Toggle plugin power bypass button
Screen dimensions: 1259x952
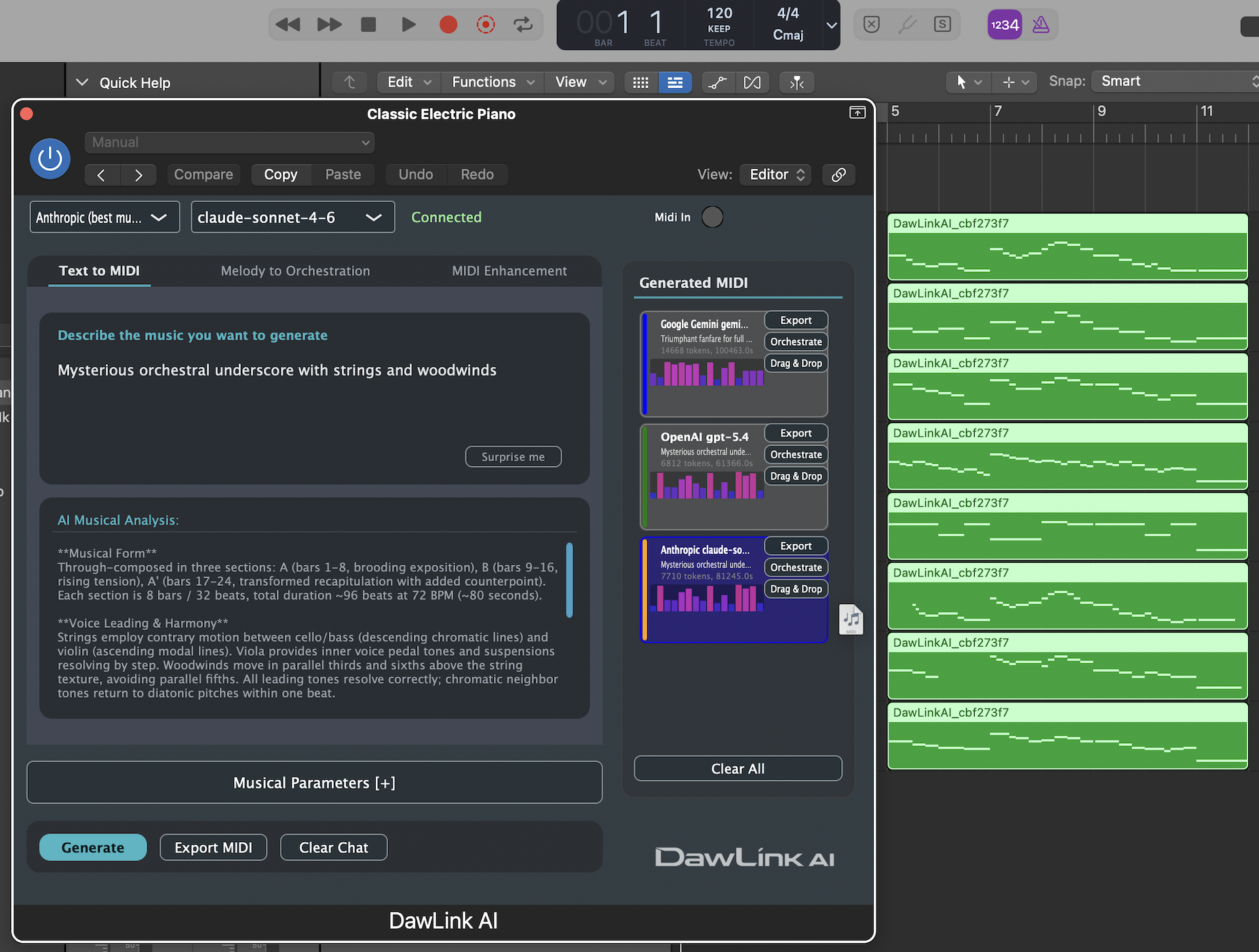[50, 159]
